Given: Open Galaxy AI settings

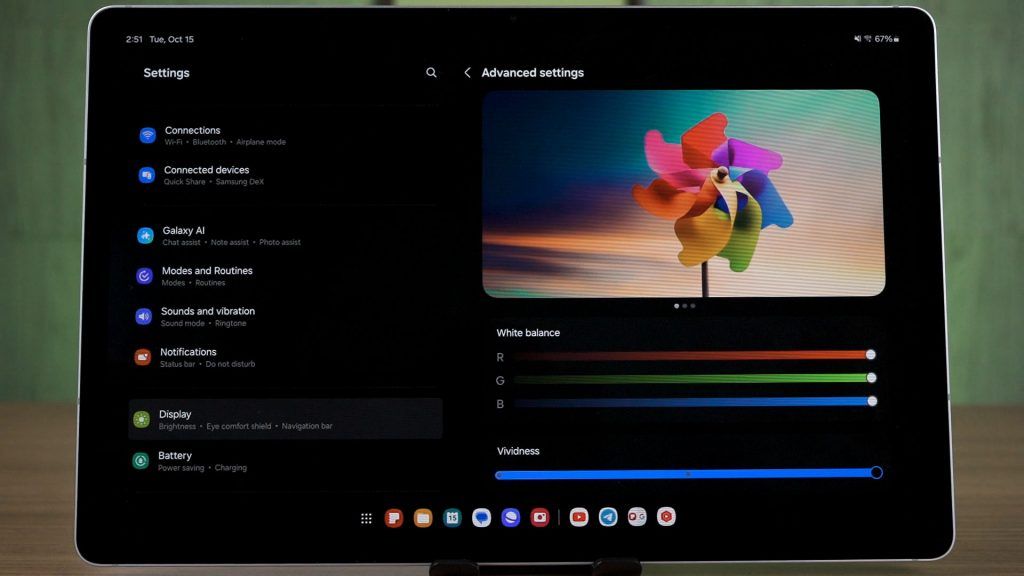Looking at the screenshot, I should tap(286, 235).
